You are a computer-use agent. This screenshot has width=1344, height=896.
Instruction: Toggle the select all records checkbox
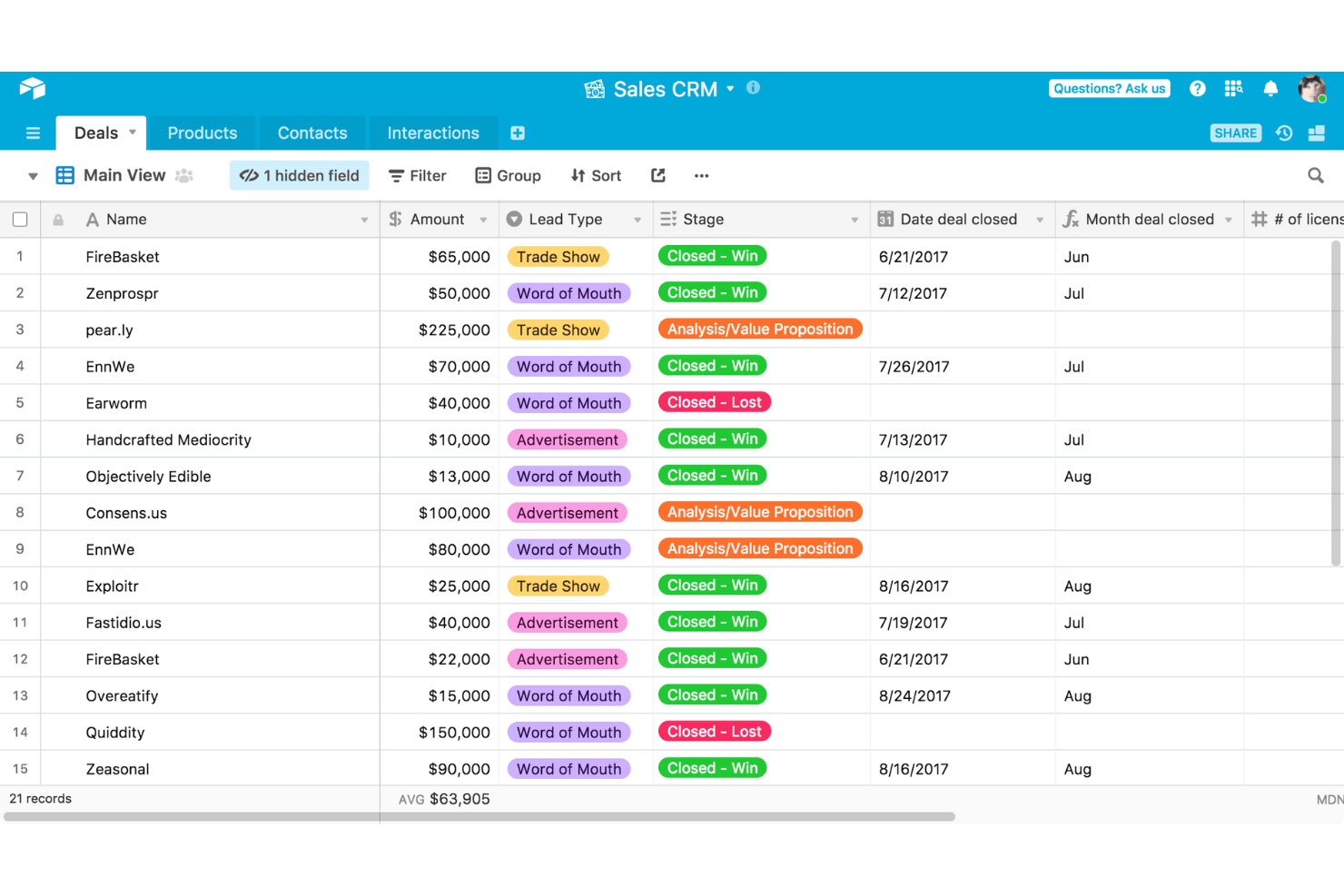tap(20, 220)
